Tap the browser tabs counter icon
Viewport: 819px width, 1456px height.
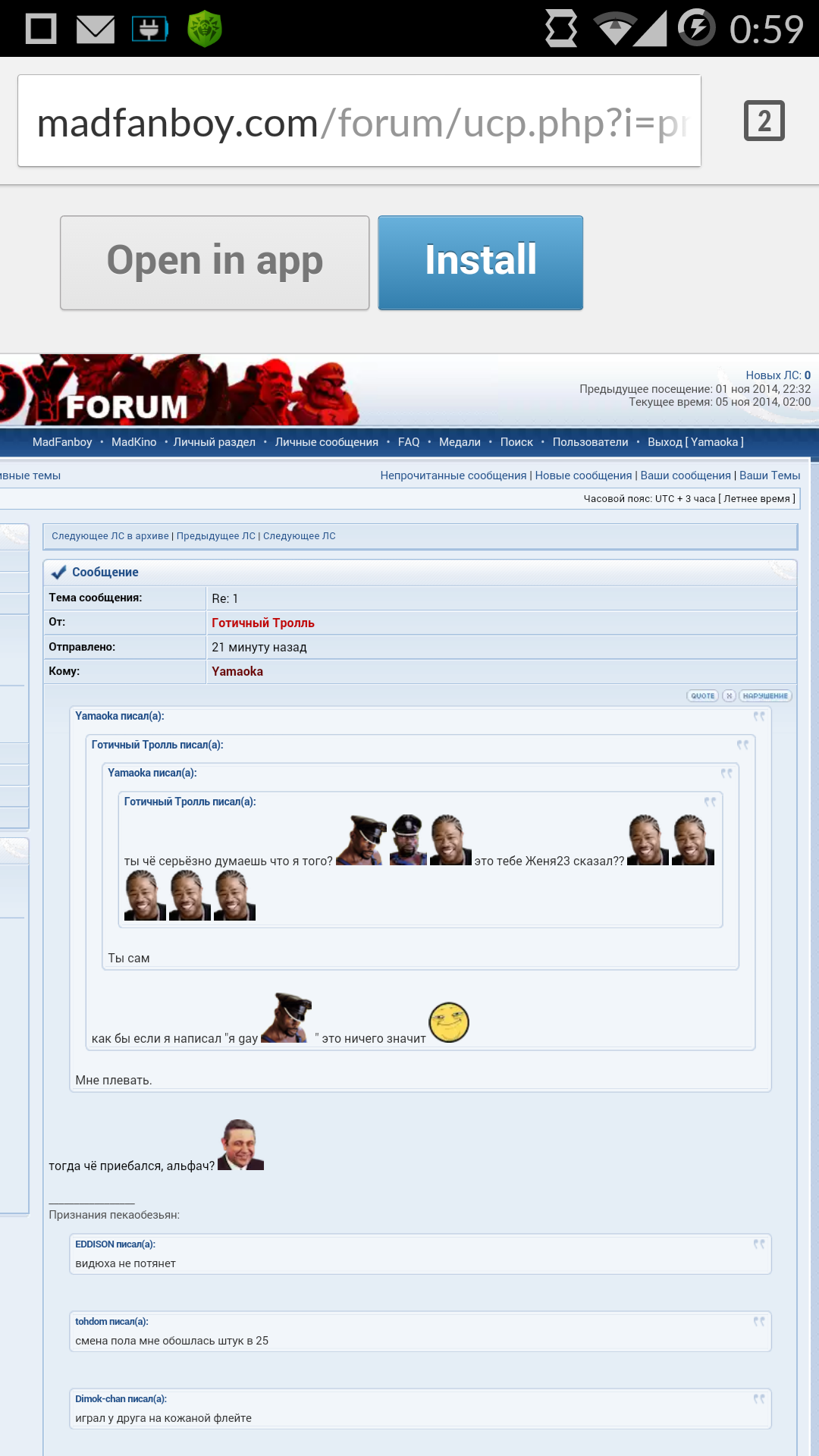tap(764, 121)
